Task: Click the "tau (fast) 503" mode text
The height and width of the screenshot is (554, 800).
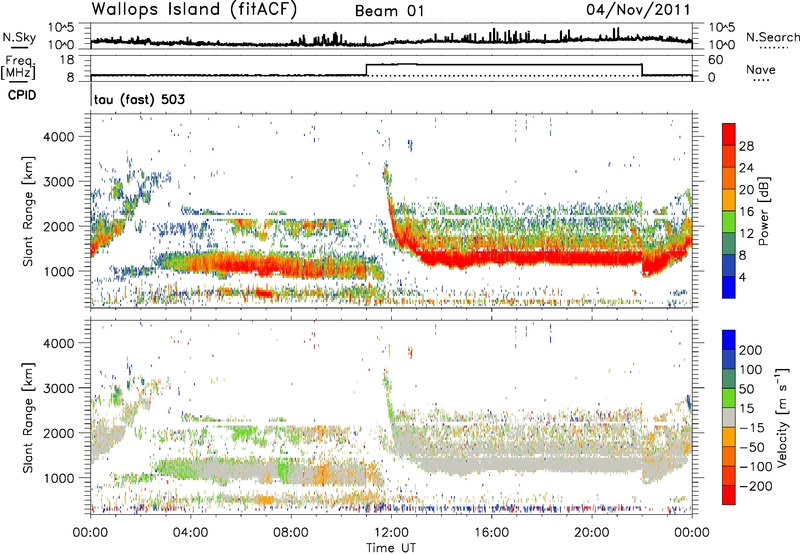Action: [139, 99]
